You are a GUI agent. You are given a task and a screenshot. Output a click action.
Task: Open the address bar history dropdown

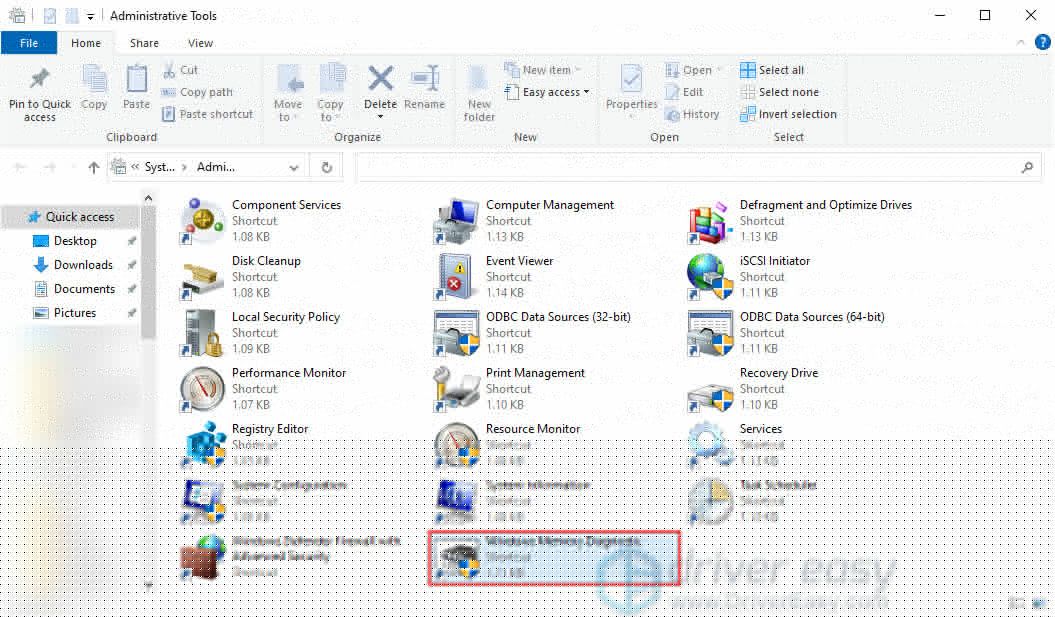[293, 168]
